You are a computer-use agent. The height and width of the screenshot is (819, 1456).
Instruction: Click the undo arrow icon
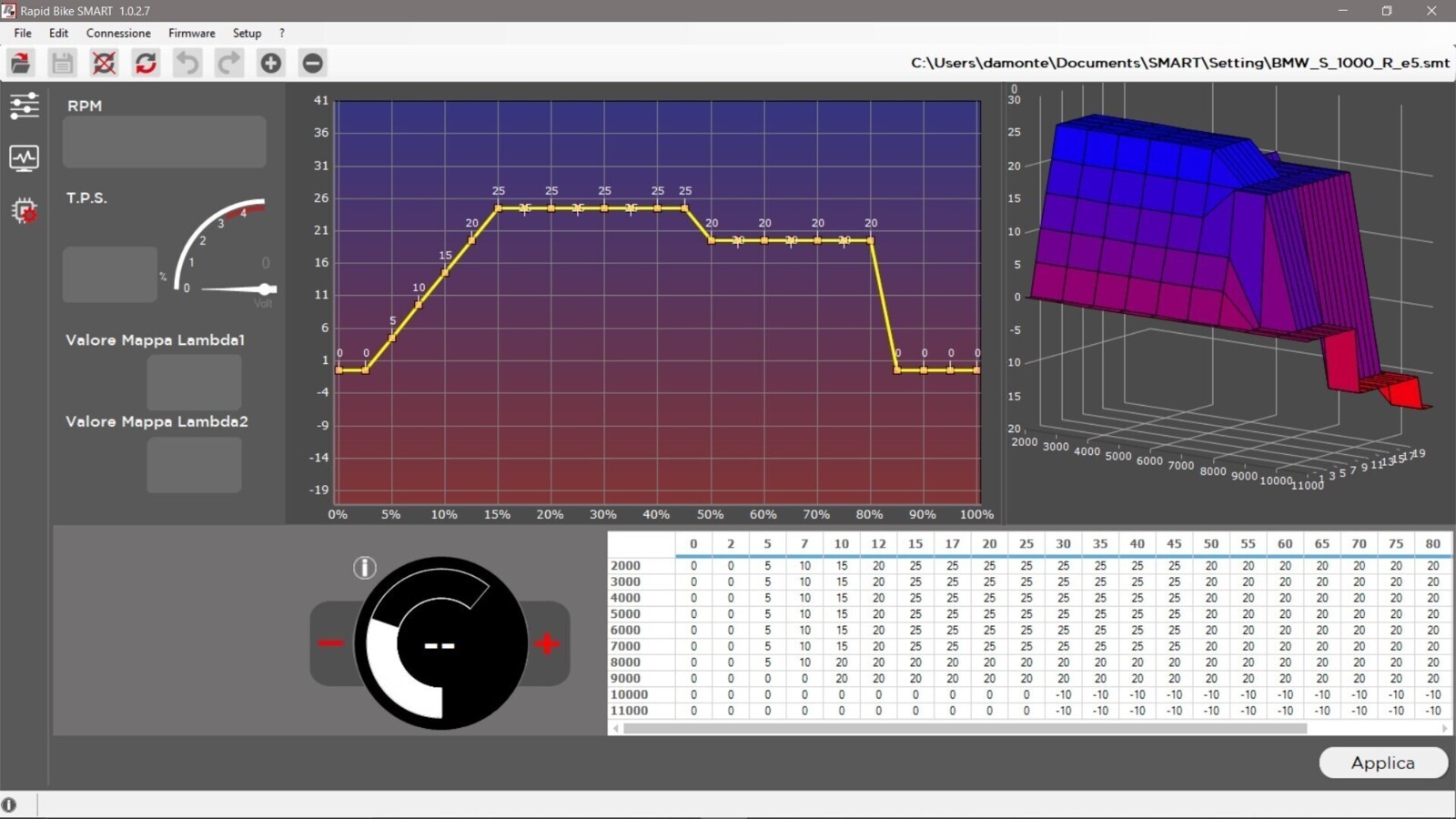187,63
